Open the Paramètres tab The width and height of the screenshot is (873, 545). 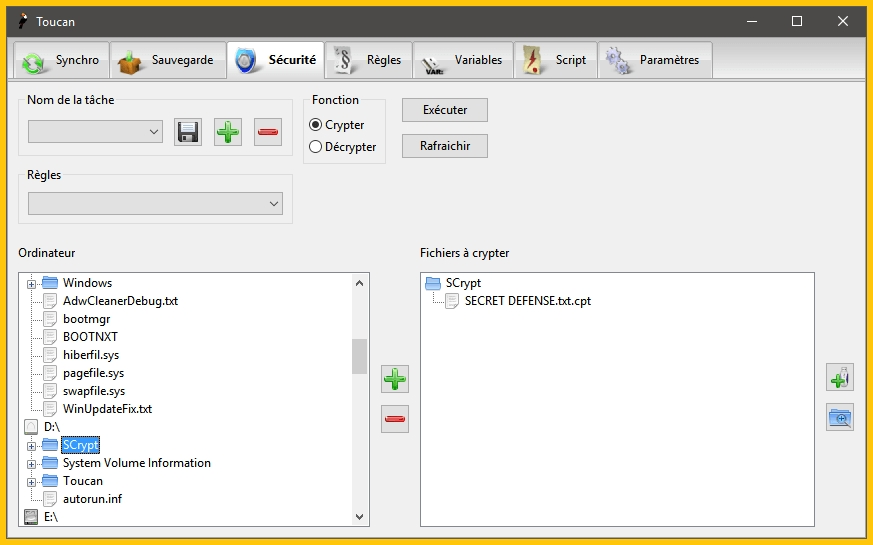tap(655, 60)
